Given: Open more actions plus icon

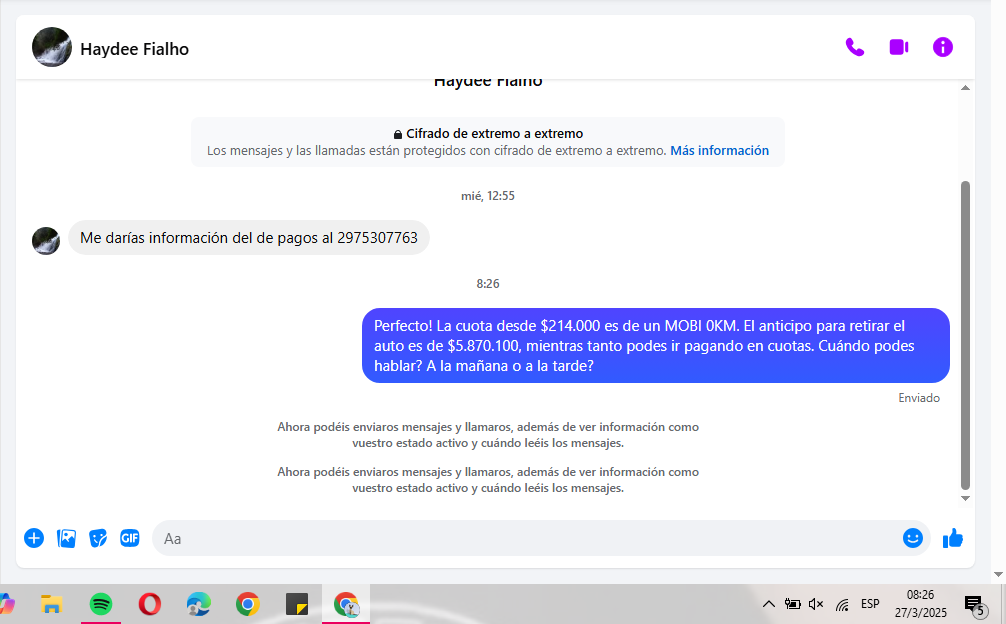Looking at the screenshot, I should point(34,538).
